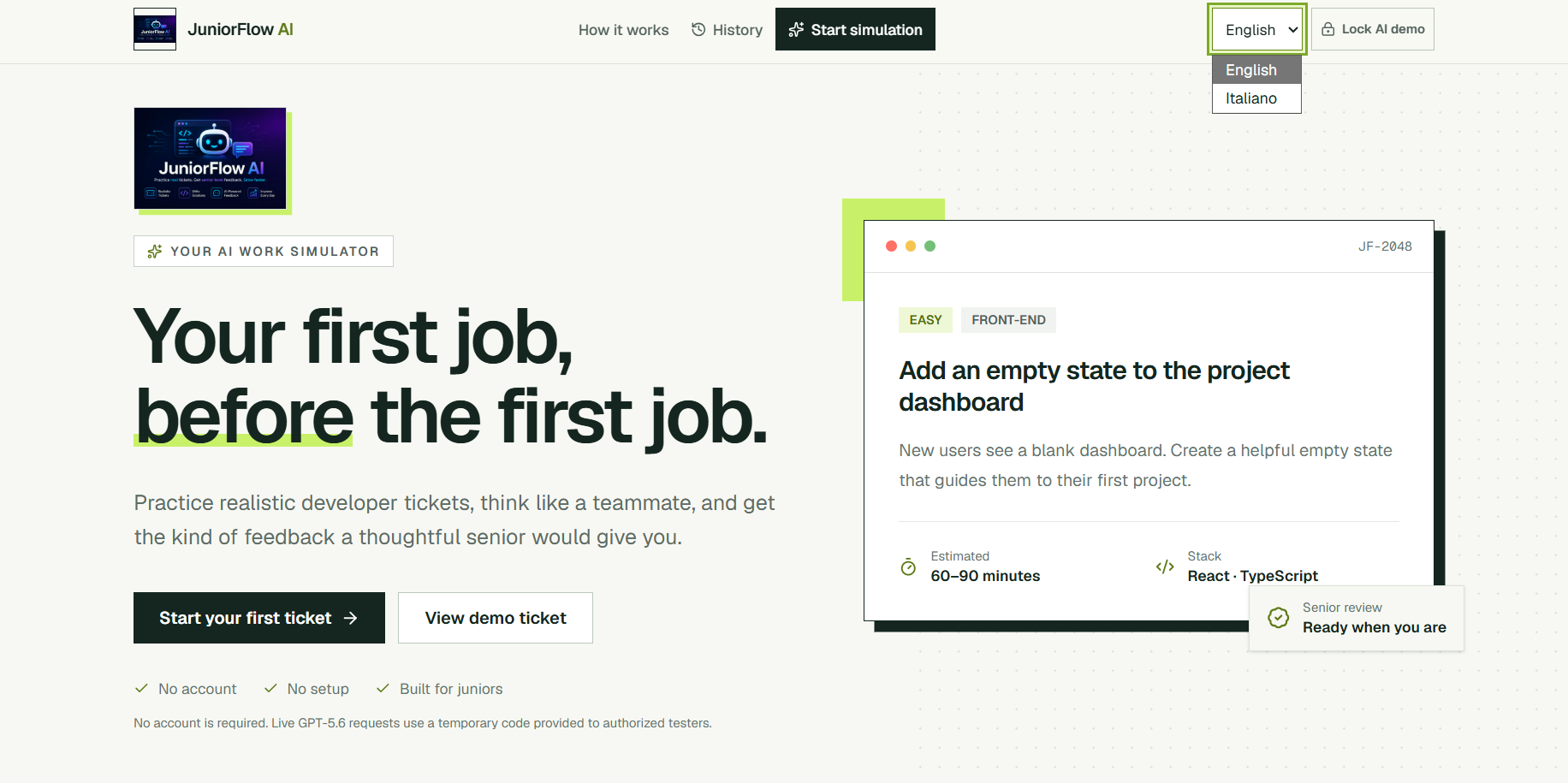Viewport: 1568px width, 783px height.
Task: Click the code brackets icon beside Stack
Action: pyautogui.click(x=1165, y=566)
